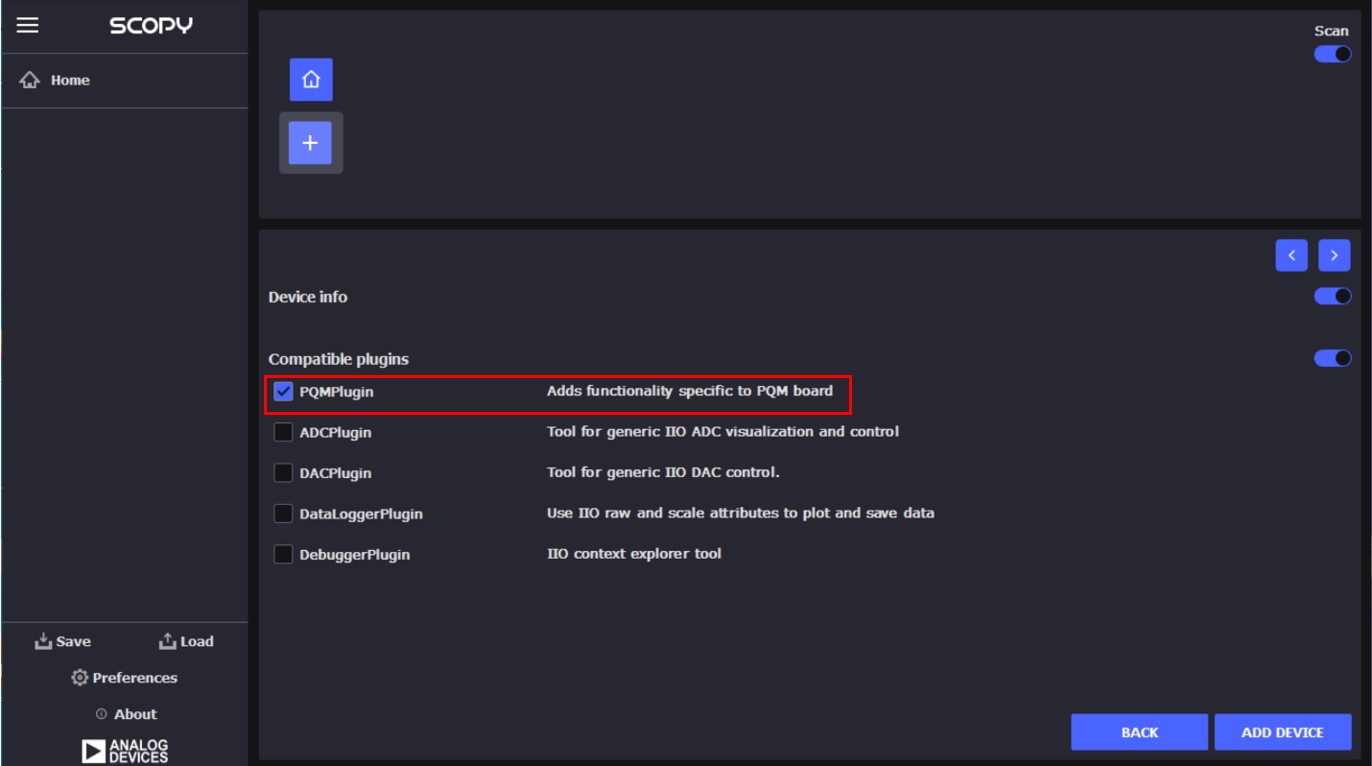Click 'Adds functionality specific to PQM board'
The image size is (1372, 766).
click(x=690, y=391)
